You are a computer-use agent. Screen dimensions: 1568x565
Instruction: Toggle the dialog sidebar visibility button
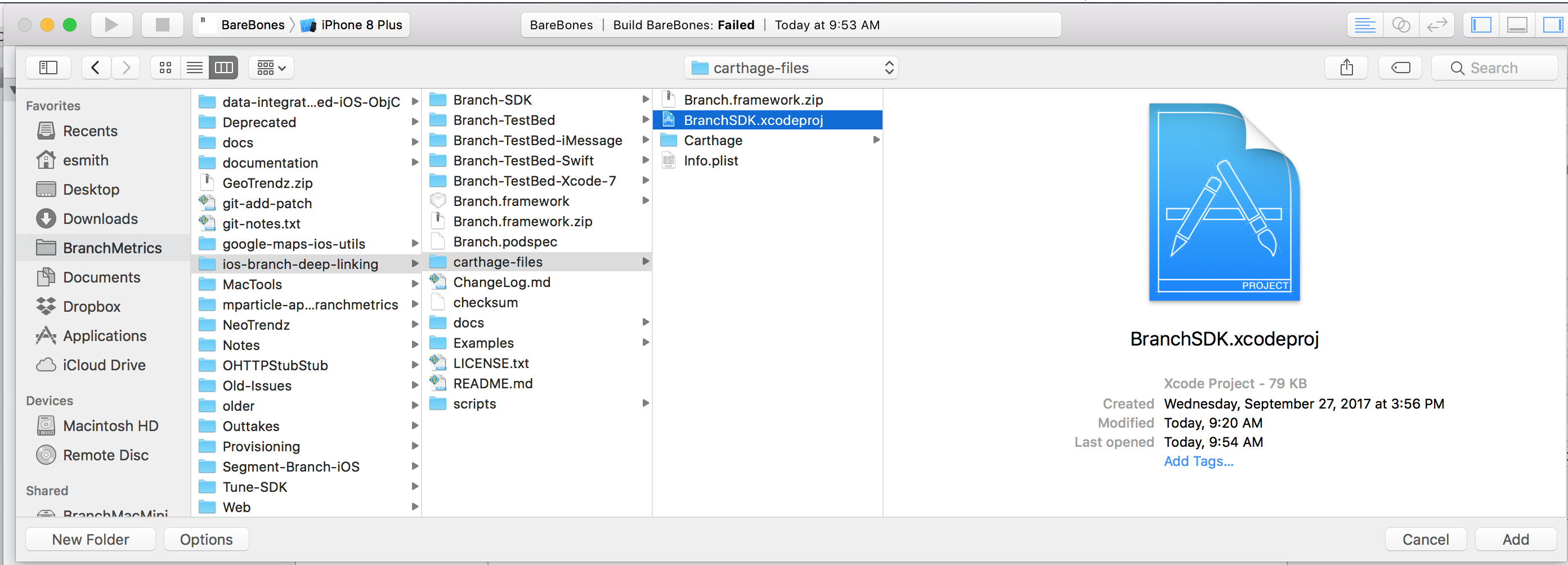pyautogui.click(x=48, y=68)
